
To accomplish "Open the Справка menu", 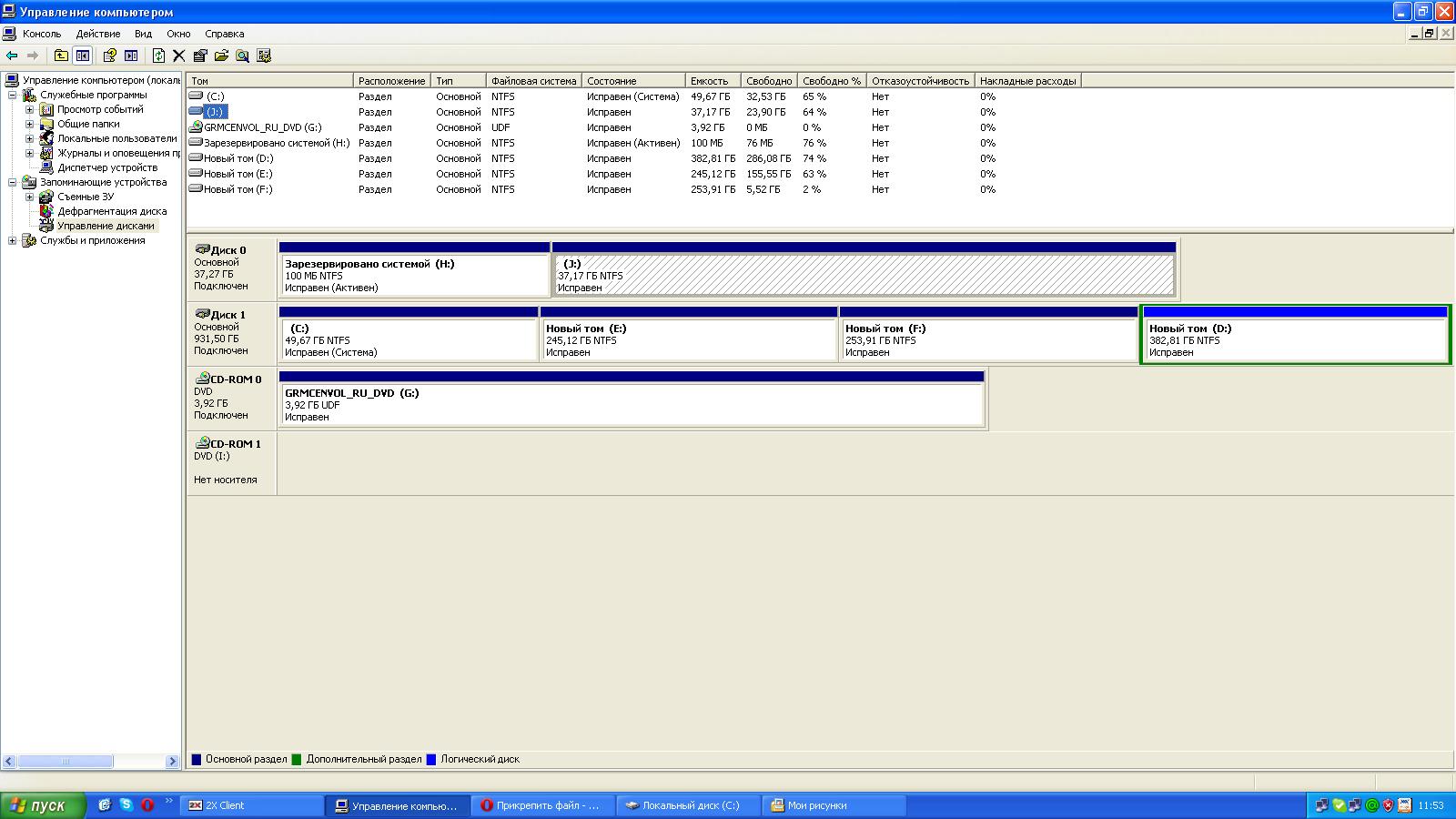I will pos(225,34).
